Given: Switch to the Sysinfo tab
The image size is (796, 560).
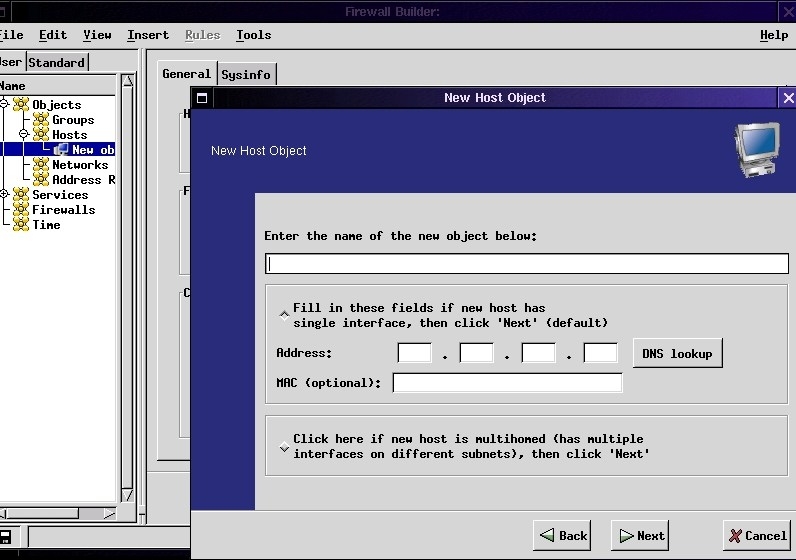Looking at the screenshot, I should pyautogui.click(x=246, y=75).
